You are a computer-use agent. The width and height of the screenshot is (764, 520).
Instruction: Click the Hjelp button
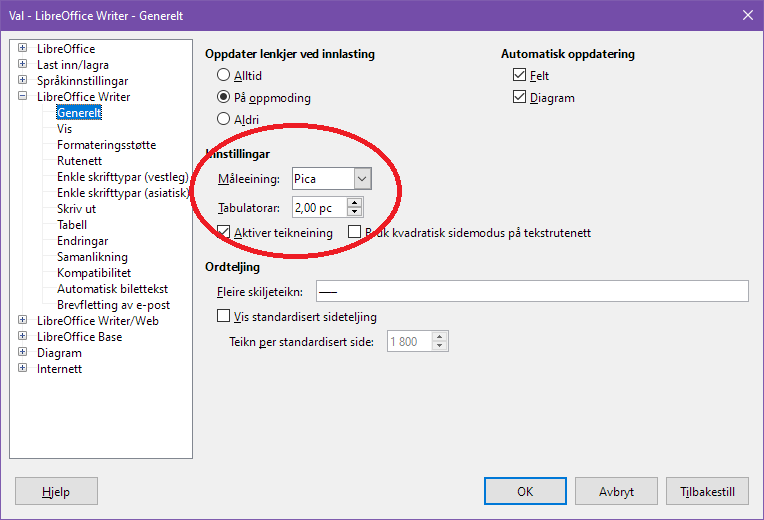point(56,491)
